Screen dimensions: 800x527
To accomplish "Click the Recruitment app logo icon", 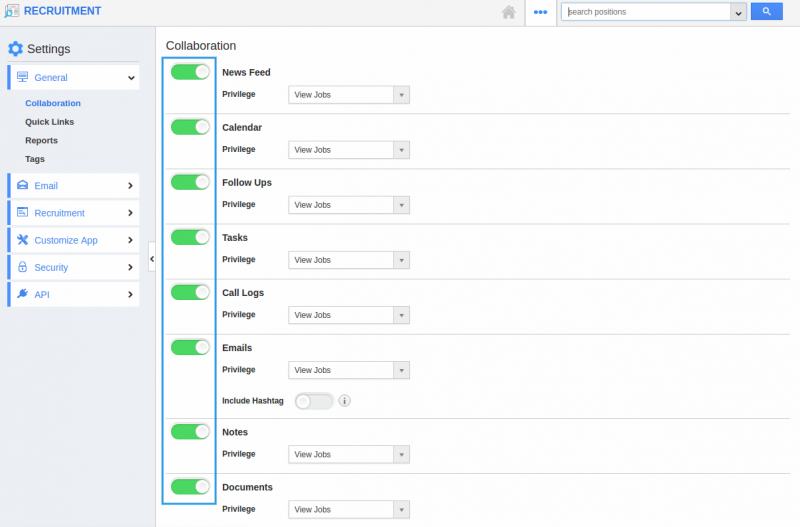I will click(11, 11).
